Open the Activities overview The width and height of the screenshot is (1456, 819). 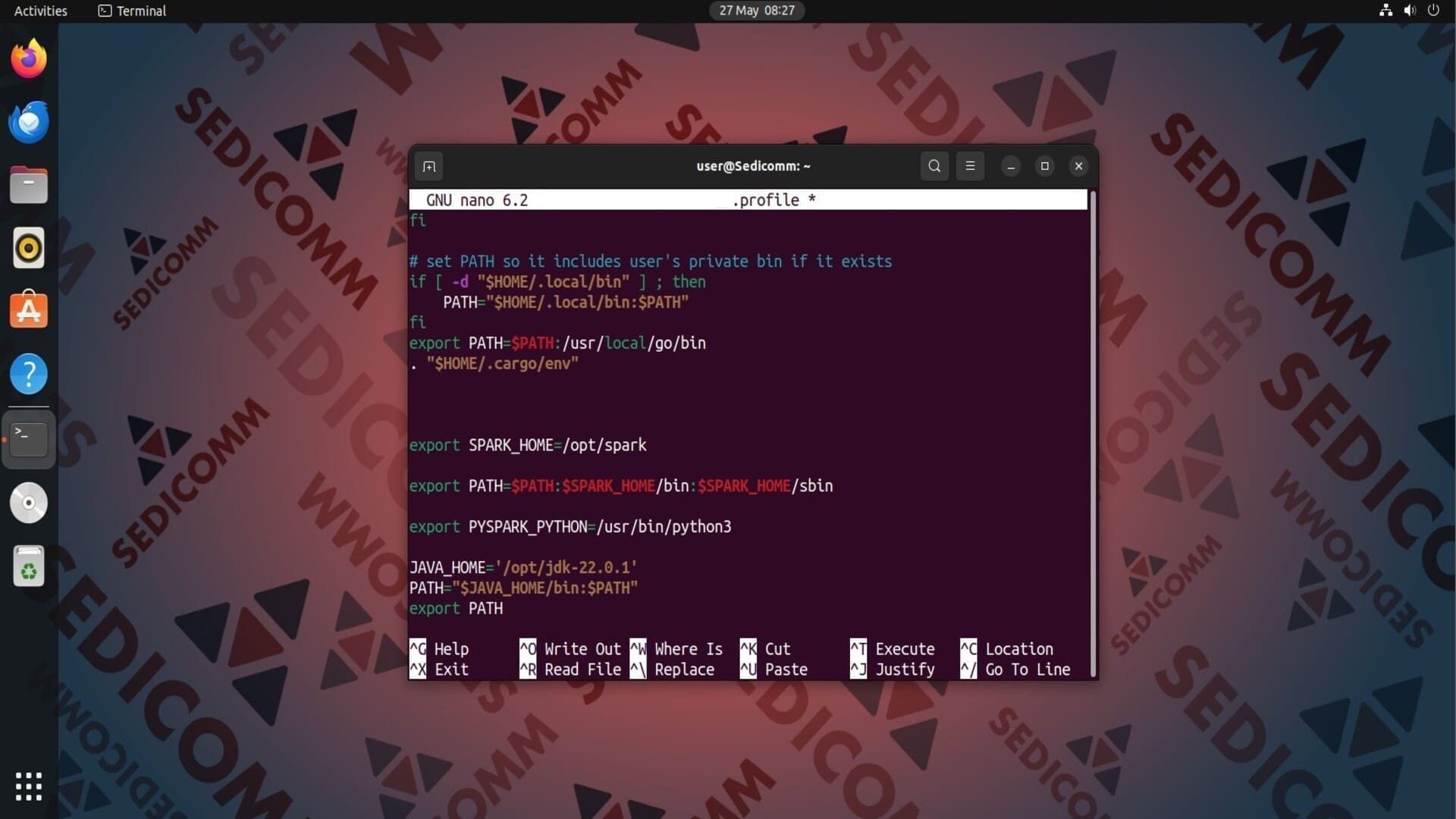pos(41,11)
